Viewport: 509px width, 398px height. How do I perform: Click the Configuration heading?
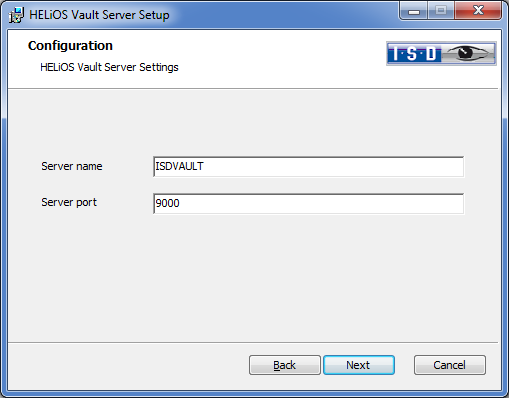tap(70, 46)
